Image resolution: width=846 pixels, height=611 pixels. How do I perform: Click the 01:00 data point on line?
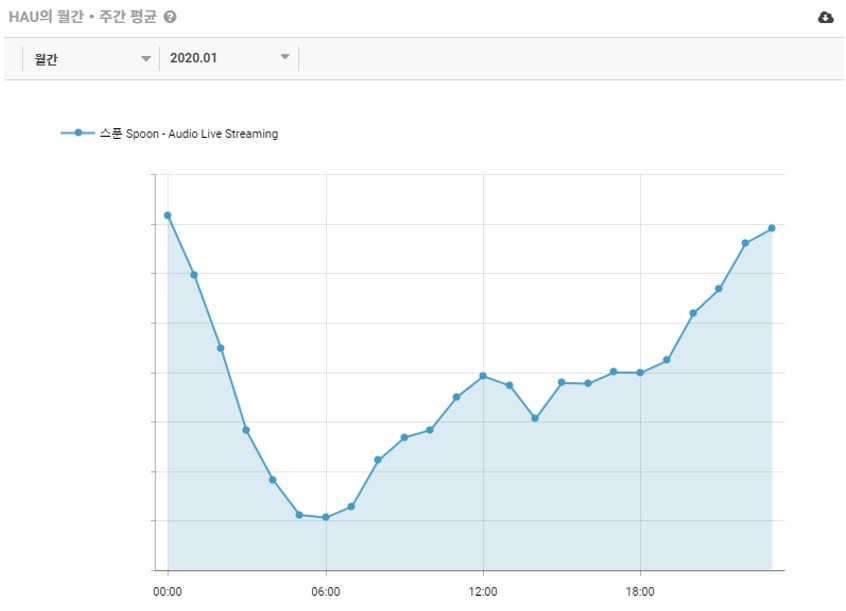(x=194, y=275)
